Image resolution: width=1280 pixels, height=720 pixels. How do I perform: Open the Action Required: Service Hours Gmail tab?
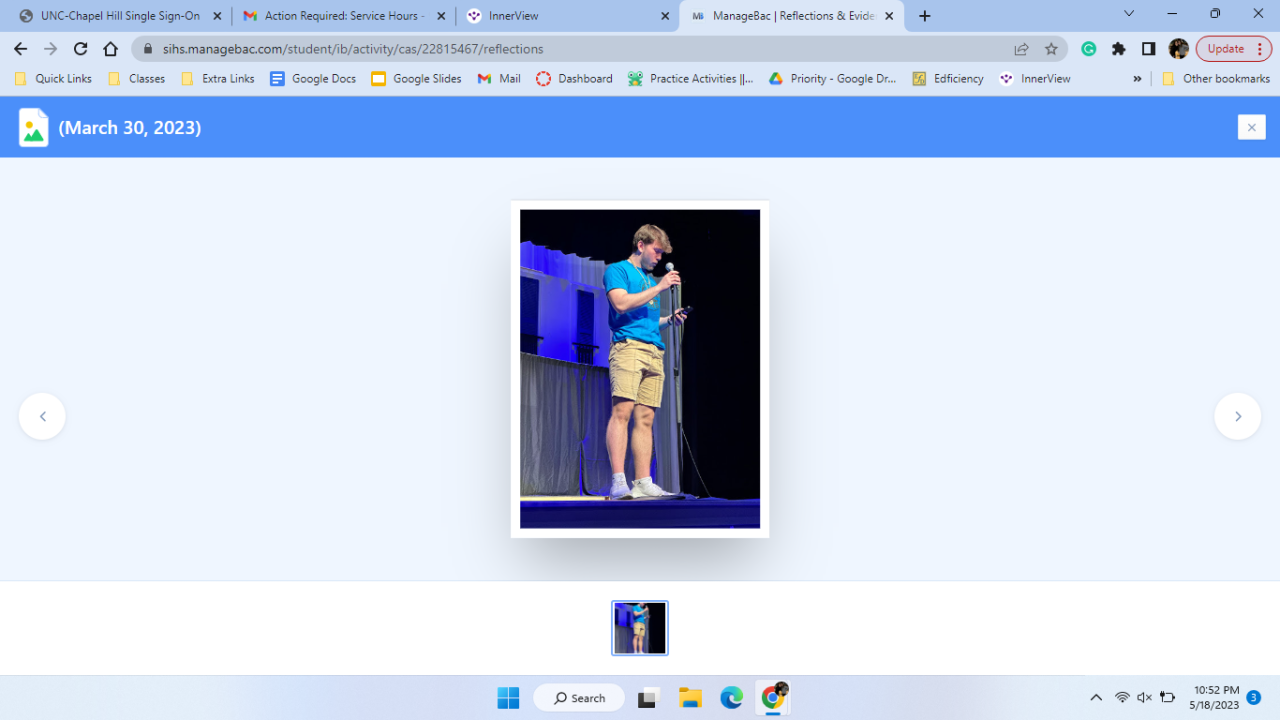(344, 16)
